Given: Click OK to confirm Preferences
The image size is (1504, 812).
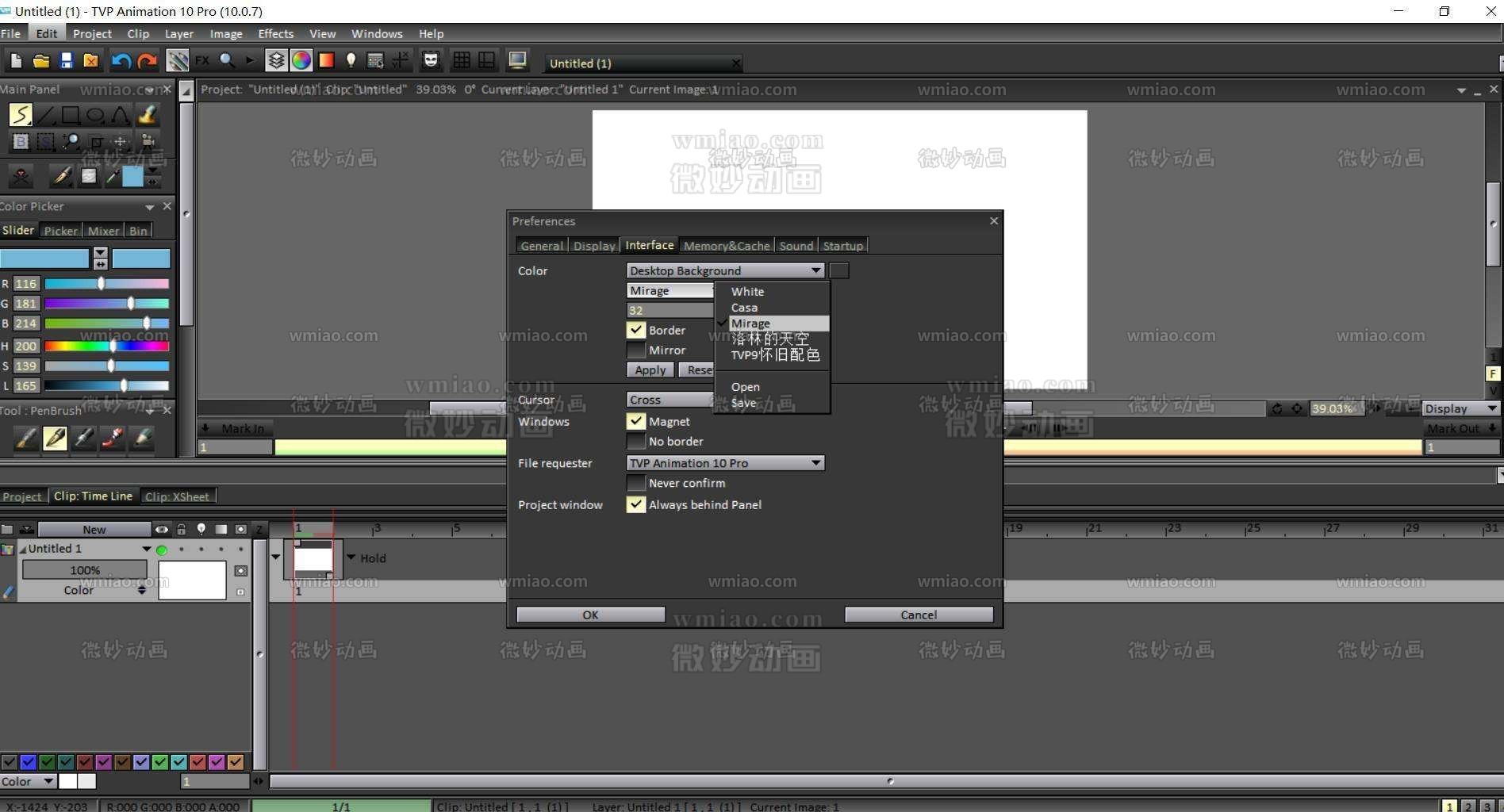Looking at the screenshot, I should [589, 614].
